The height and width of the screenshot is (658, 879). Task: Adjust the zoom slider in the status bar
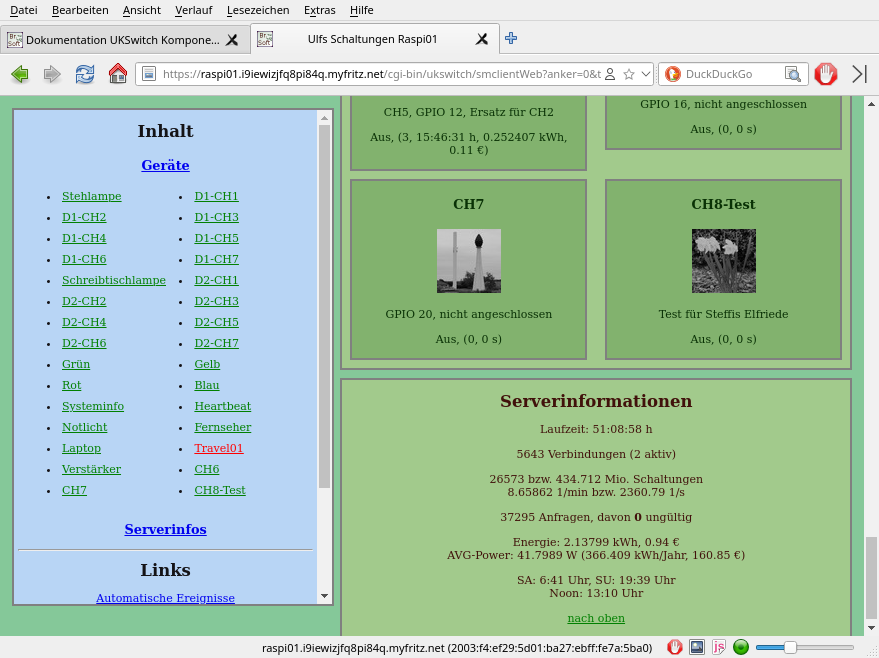(x=790, y=647)
